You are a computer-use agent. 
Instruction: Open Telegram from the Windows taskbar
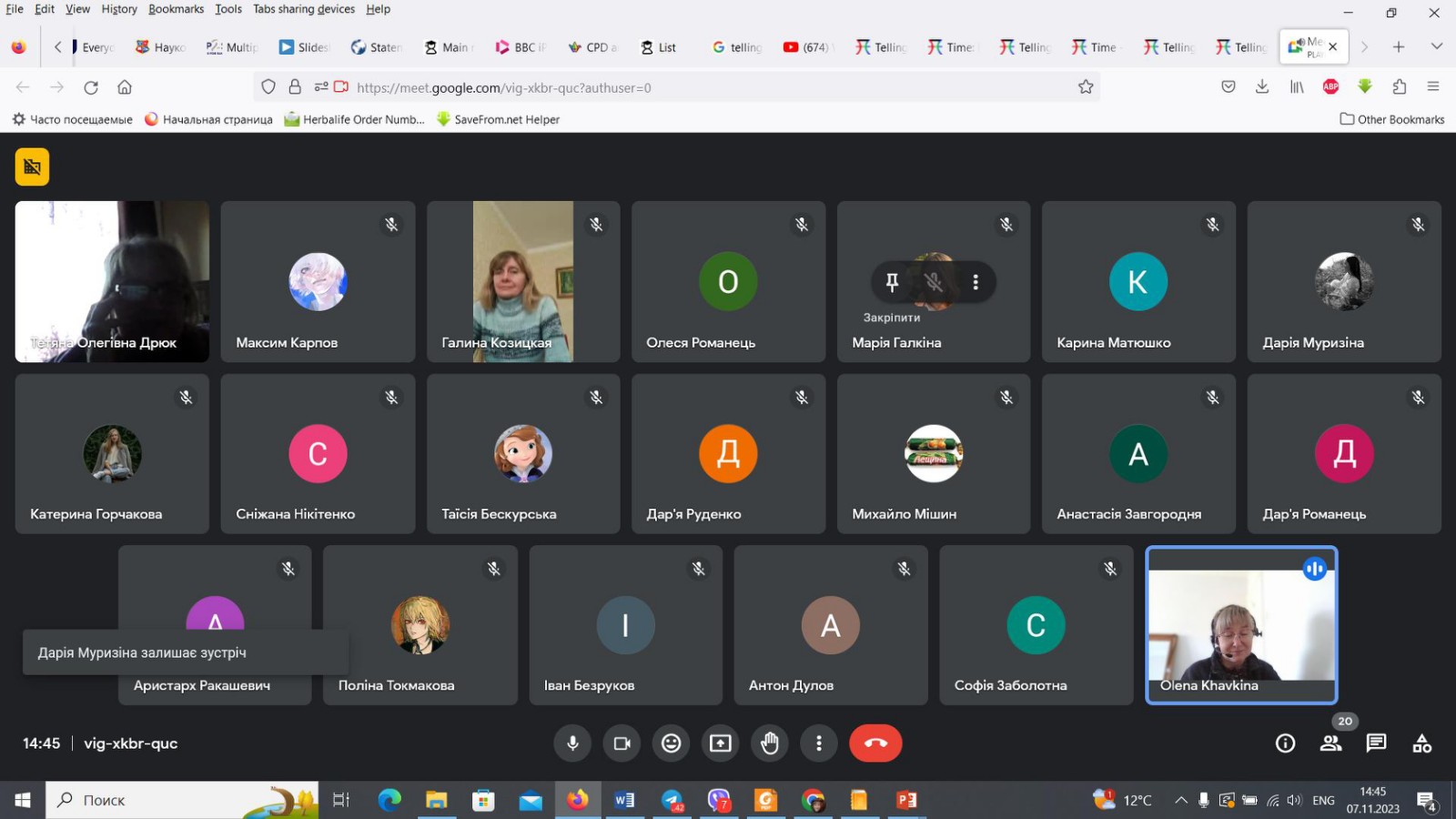point(672,800)
